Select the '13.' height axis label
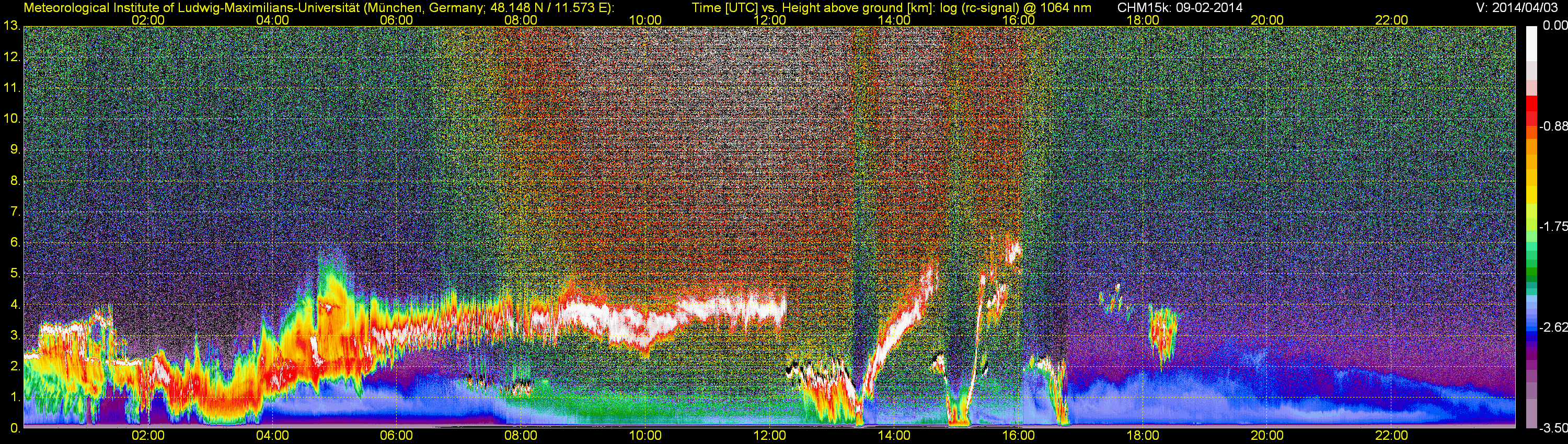 pyautogui.click(x=11, y=26)
